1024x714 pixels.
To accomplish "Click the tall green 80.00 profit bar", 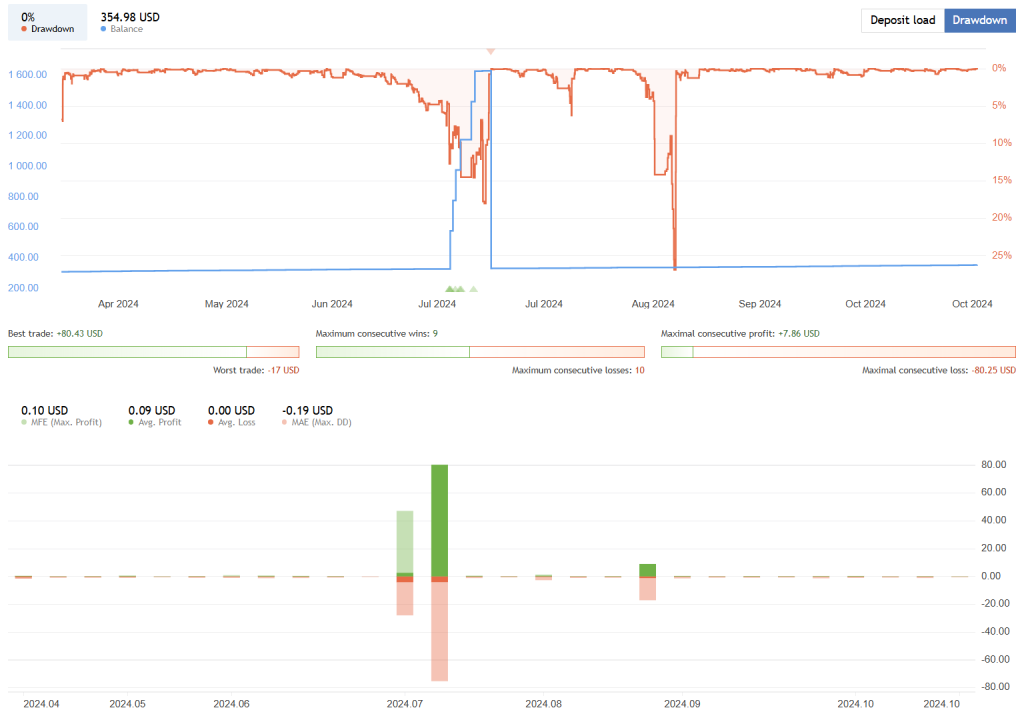I will [x=439, y=520].
